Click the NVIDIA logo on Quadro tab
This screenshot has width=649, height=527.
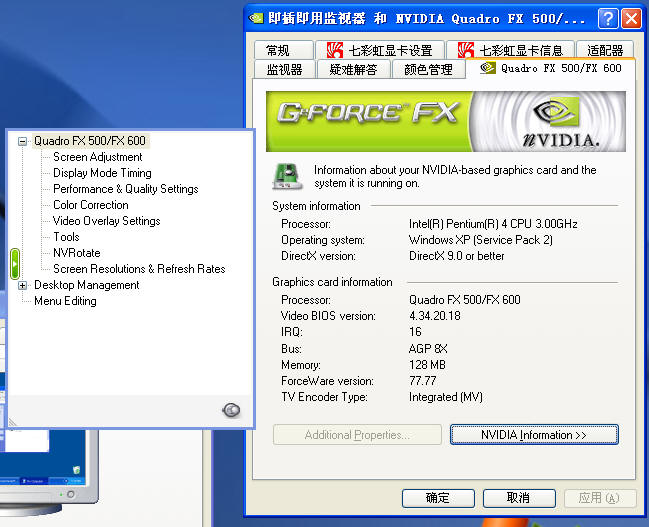488,67
